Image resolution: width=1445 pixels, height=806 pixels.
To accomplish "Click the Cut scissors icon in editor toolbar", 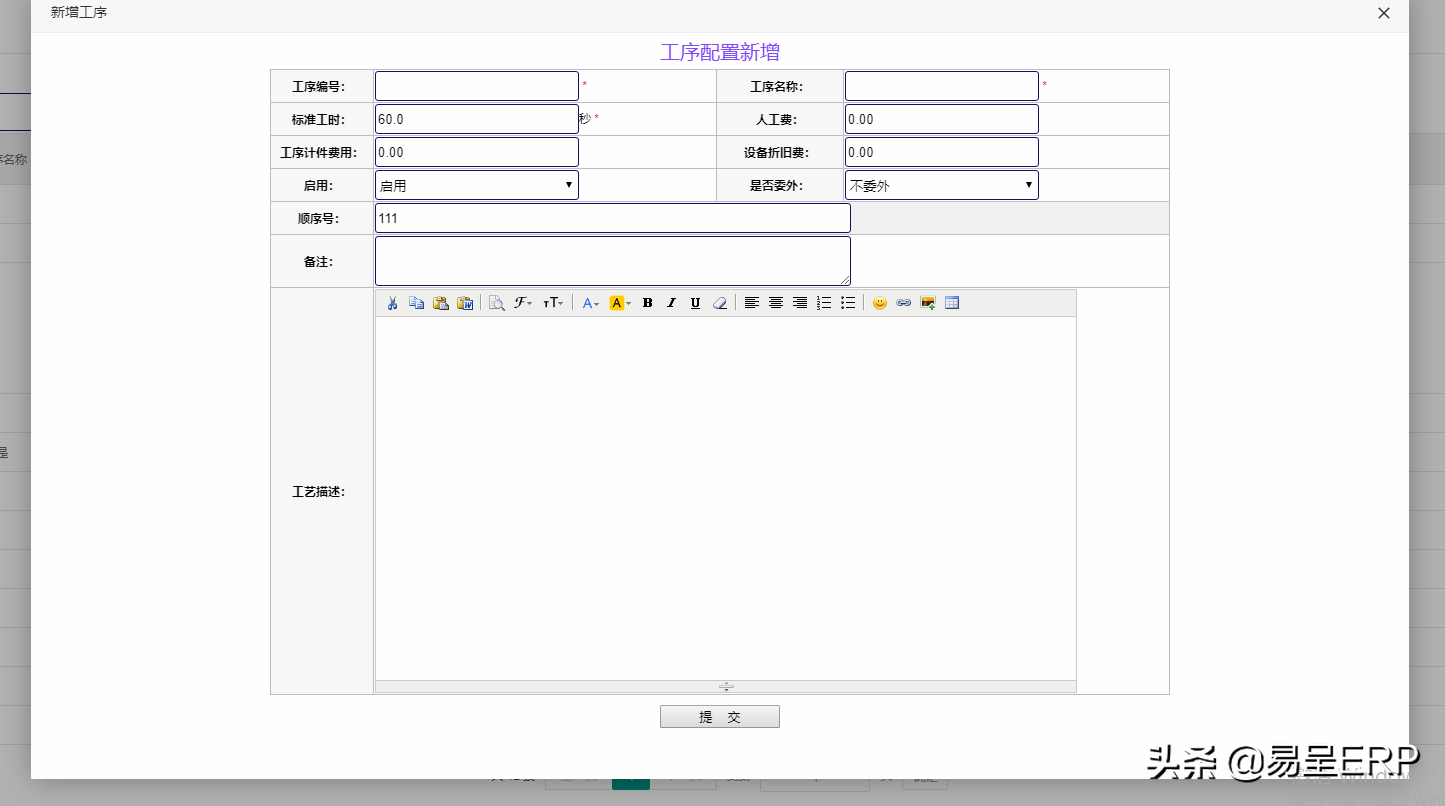I will tap(393, 303).
